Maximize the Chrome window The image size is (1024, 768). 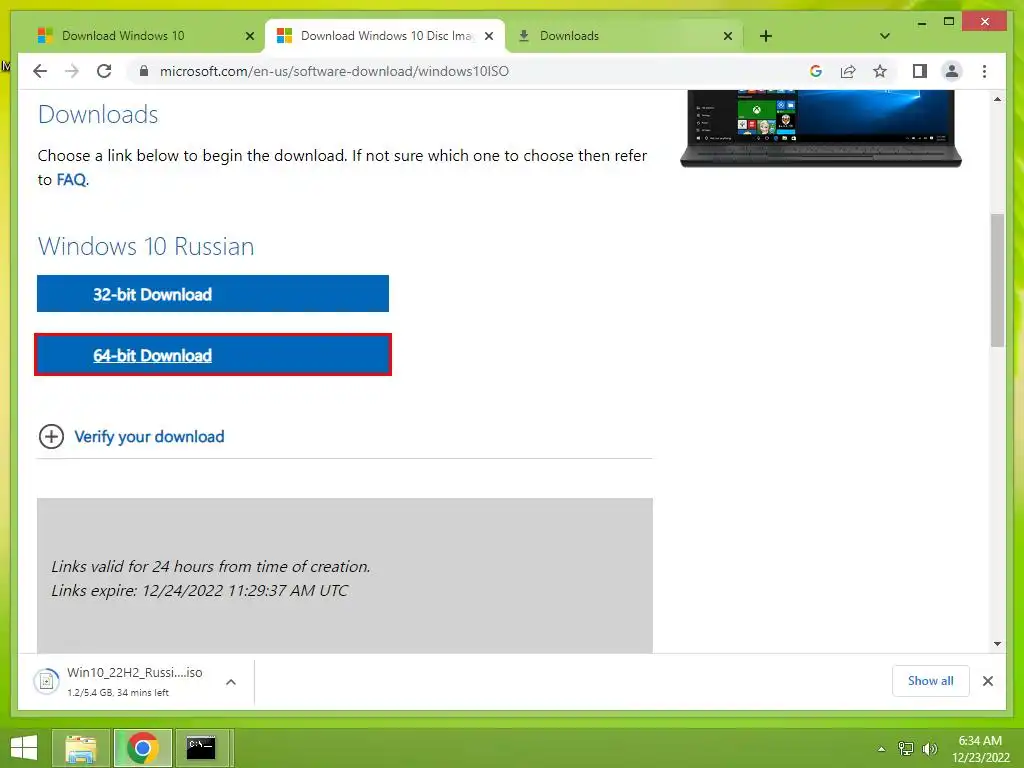coord(949,22)
